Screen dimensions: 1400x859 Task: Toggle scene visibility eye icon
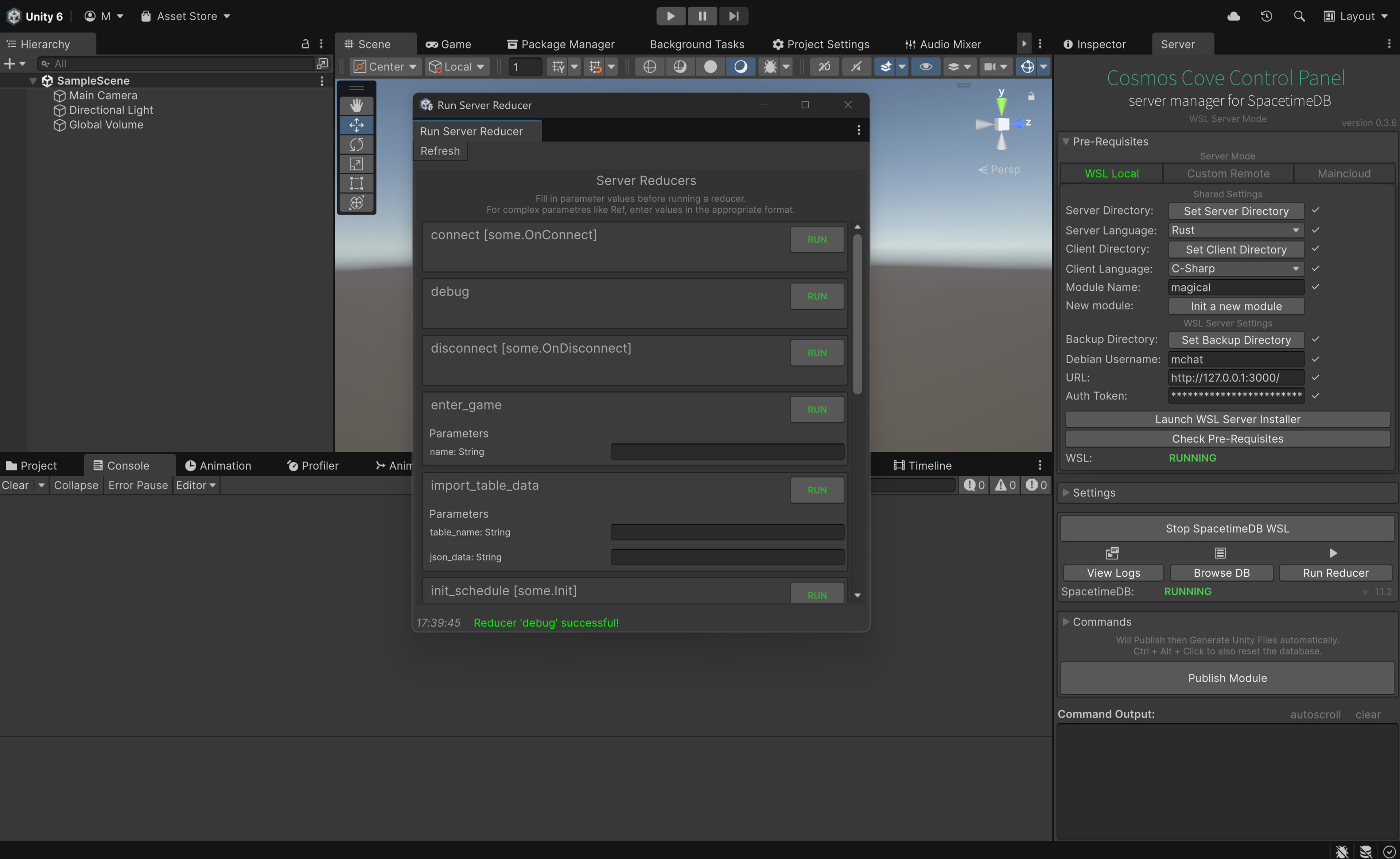pos(926,66)
